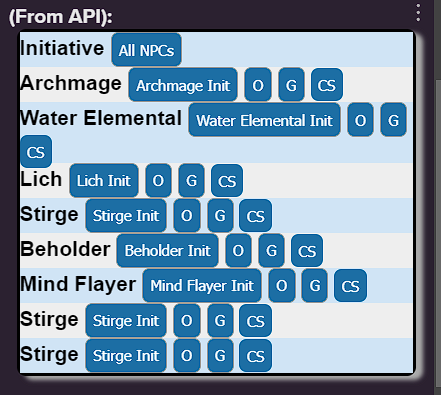The width and height of the screenshot is (441, 395).
Task: Click the bottom Stirge row's CS button
Action: (x=255, y=355)
